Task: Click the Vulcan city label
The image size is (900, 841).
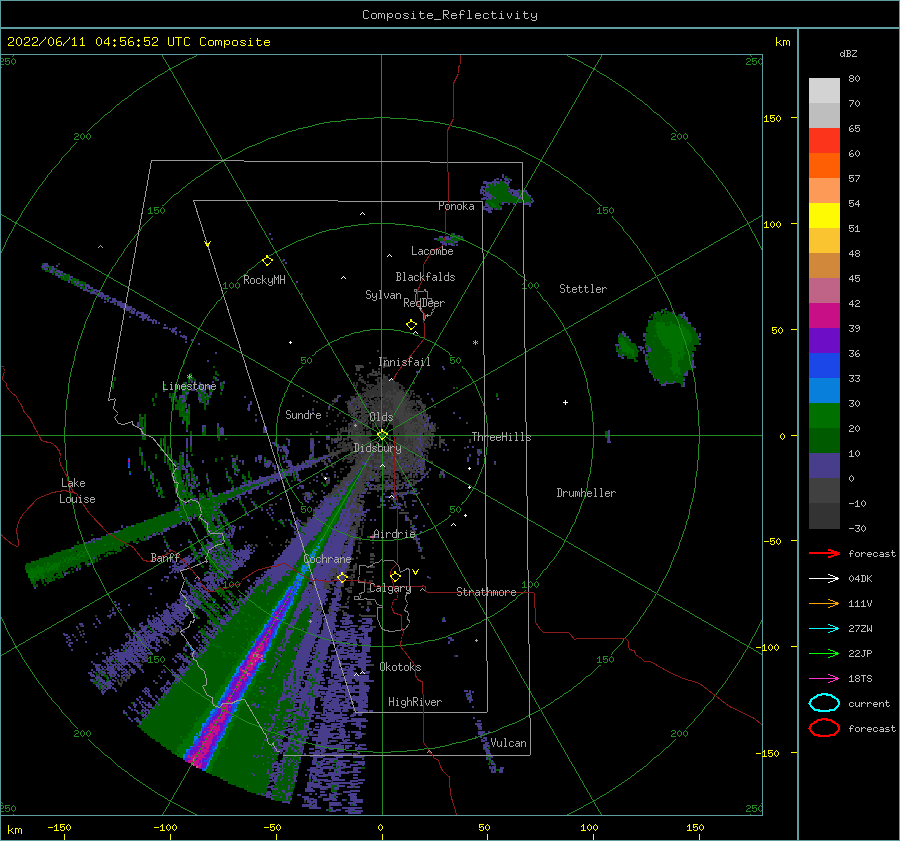Action: pyautogui.click(x=509, y=743)
